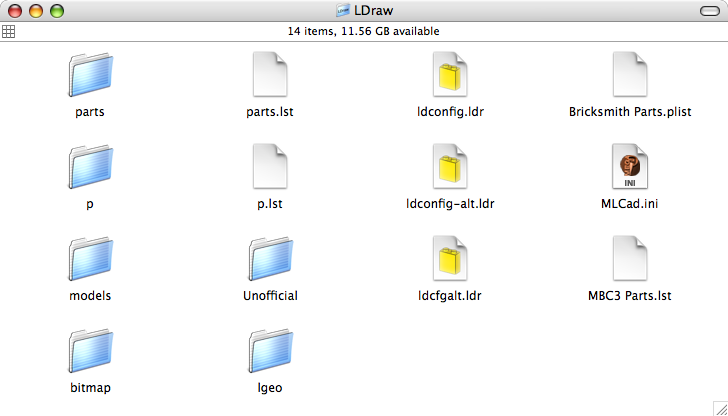Select the ldcfgalt.ldr brick icon
728x416 pixels.
click(450, 258)
